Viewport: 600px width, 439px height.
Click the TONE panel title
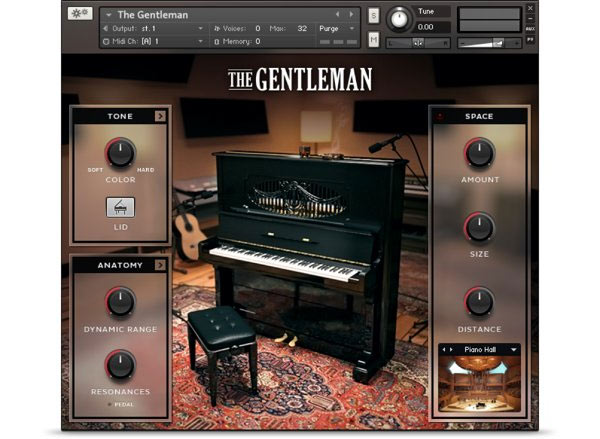[120, 116]
